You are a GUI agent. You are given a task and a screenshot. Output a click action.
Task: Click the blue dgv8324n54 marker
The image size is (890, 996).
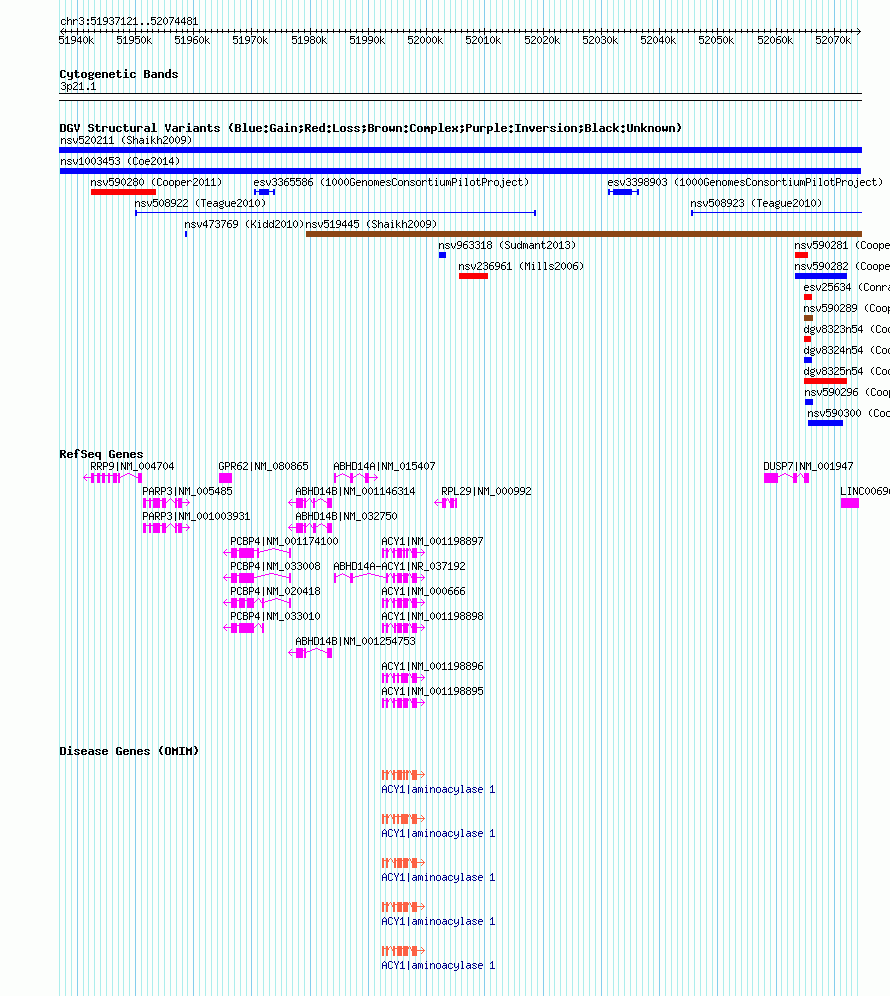click(x=808, y=360)
